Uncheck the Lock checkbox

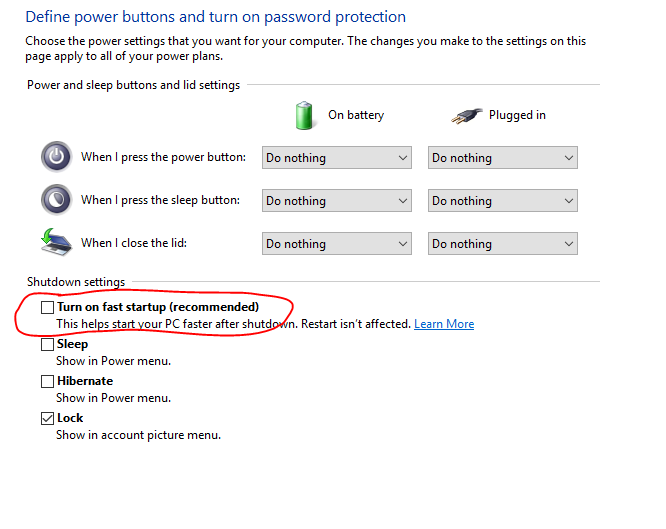47,418
